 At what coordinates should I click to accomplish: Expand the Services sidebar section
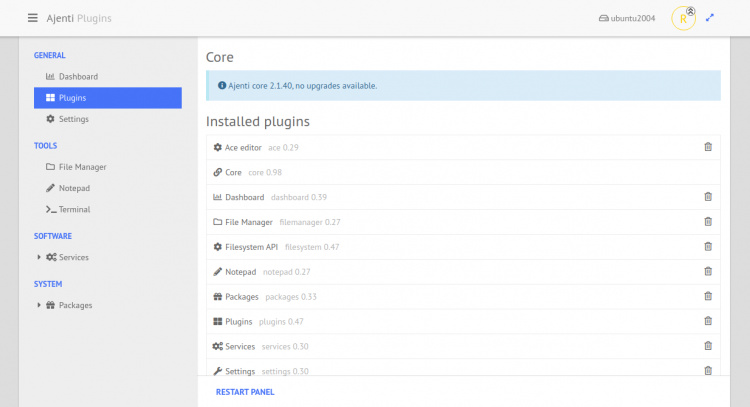coord(39,257)
